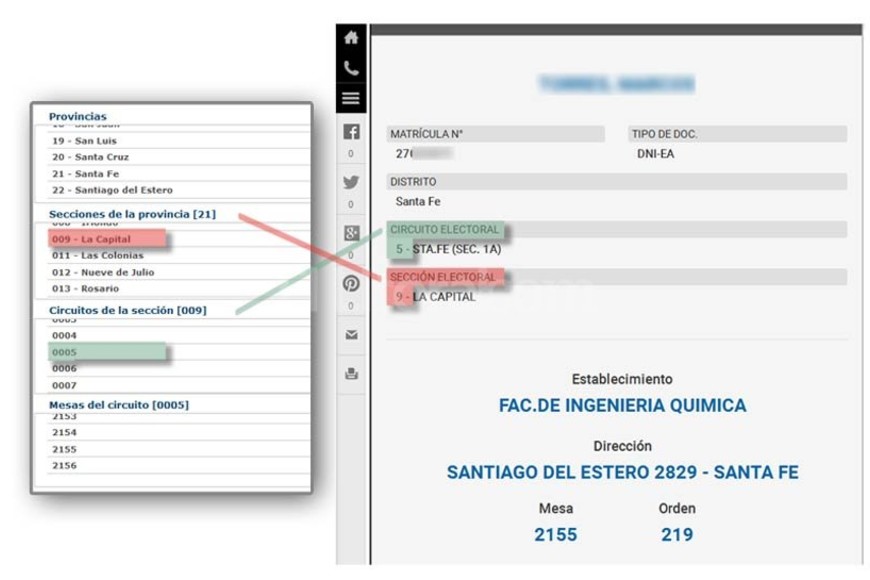Share on Google Plus icon
Image resolution: width=870 pixels, height=580 pixels.
tap(351, 233)
